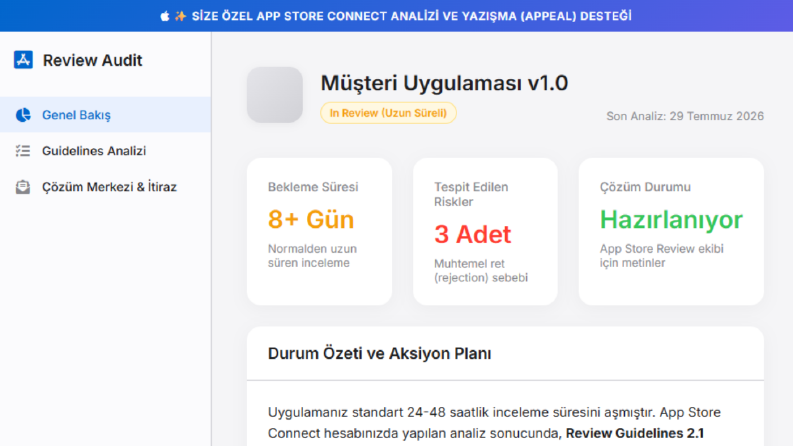The width and height of the screenshot is (793, 446).
Task: Click the Son Analiz: 29 Temmuz 2026 text
Action: (x=685, y=116)
